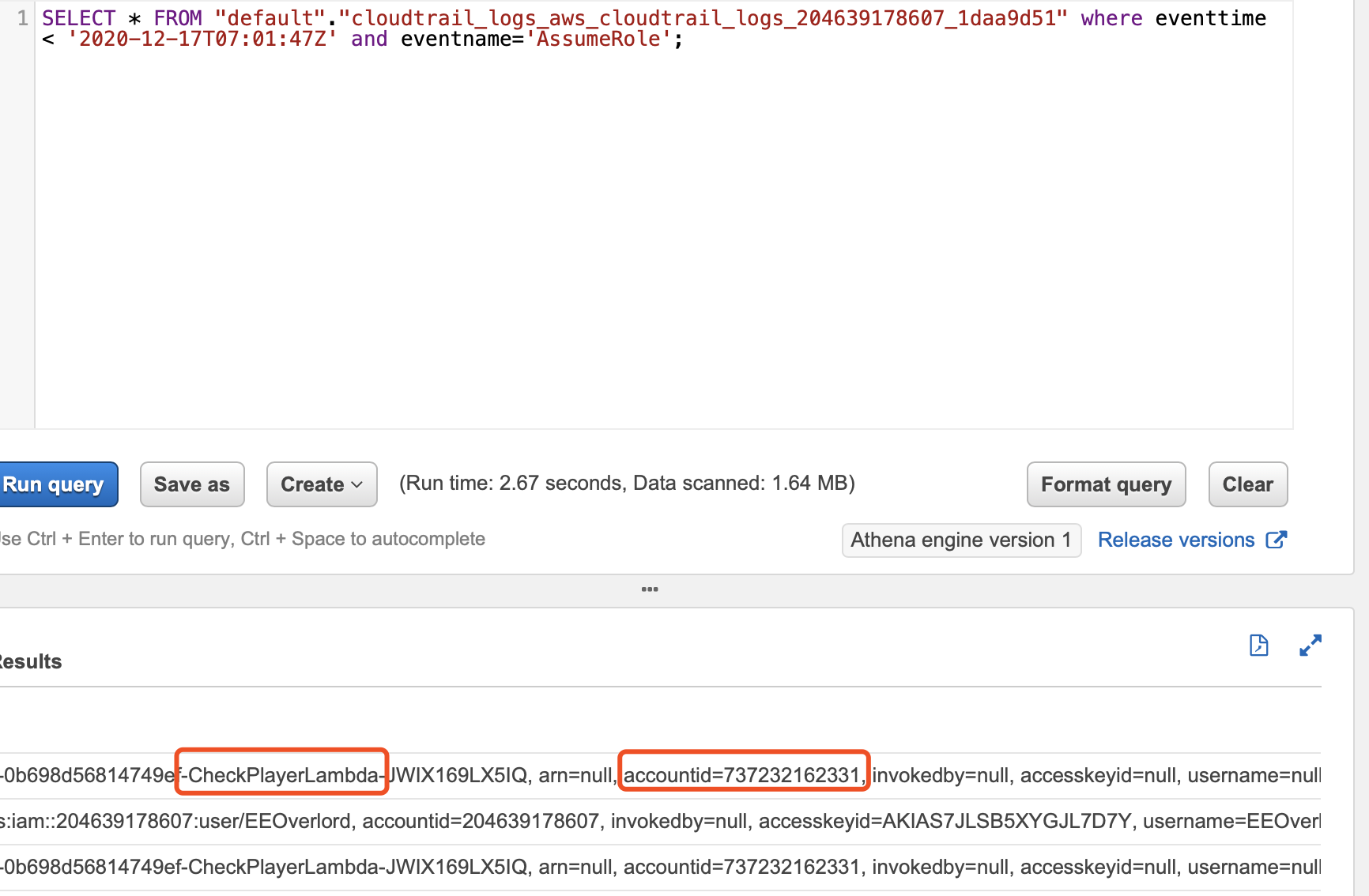
Task: Click the EEOverlord user result row
Action: pyautogui.click(x=661, y=822)
